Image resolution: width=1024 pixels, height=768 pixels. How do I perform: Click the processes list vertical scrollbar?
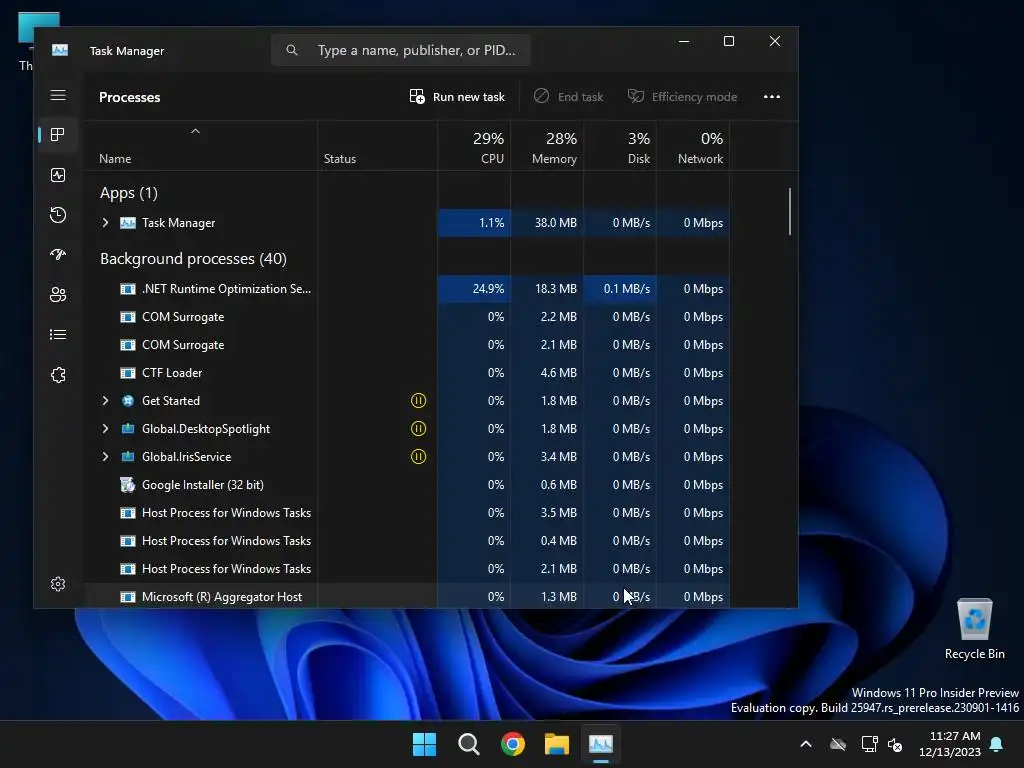(790, 212)
